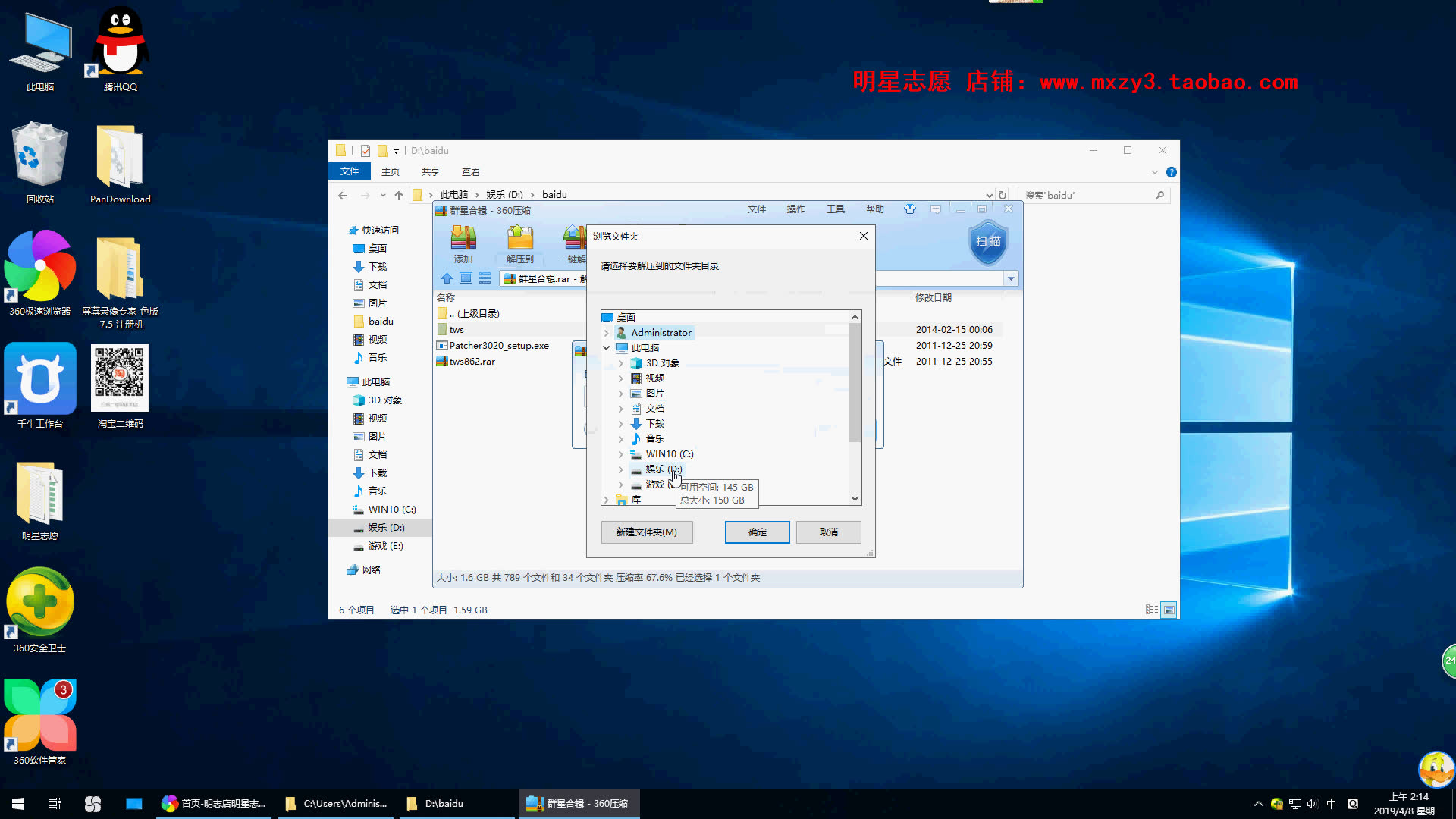Select 查看 ribbon tab in file browser
Viewport: 1456px width, 819px height.
(470, 171)
